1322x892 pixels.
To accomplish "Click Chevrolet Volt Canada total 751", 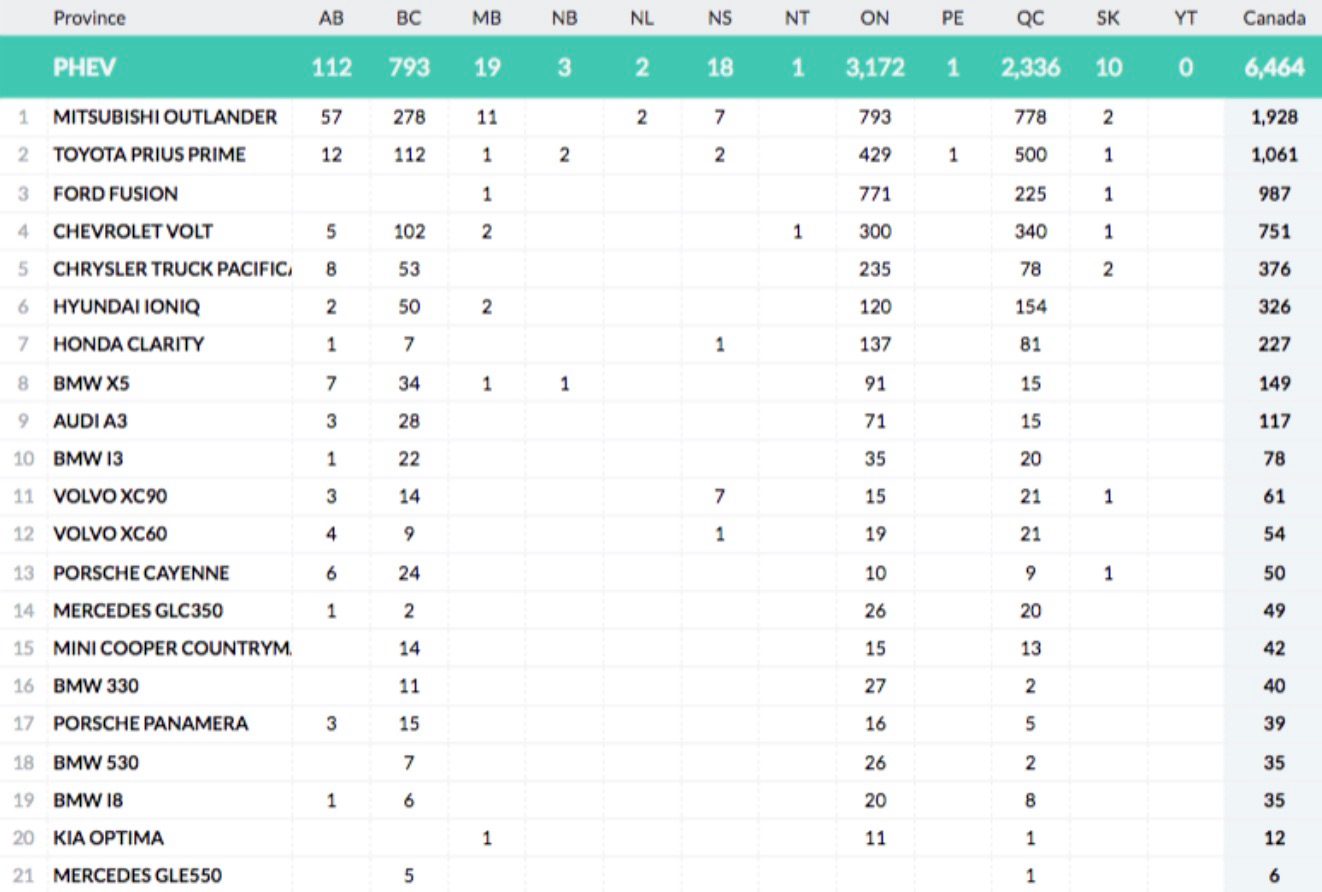I will tap(1274, 231).
